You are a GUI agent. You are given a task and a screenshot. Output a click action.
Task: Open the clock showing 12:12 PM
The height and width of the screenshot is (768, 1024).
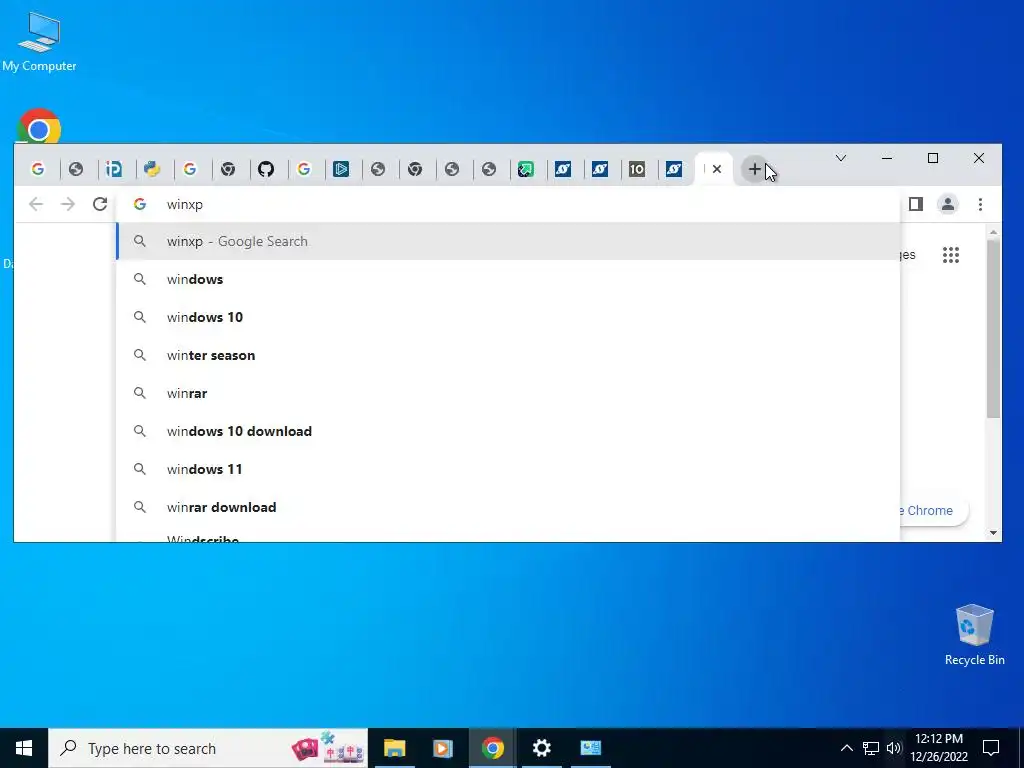pos(939,748)
